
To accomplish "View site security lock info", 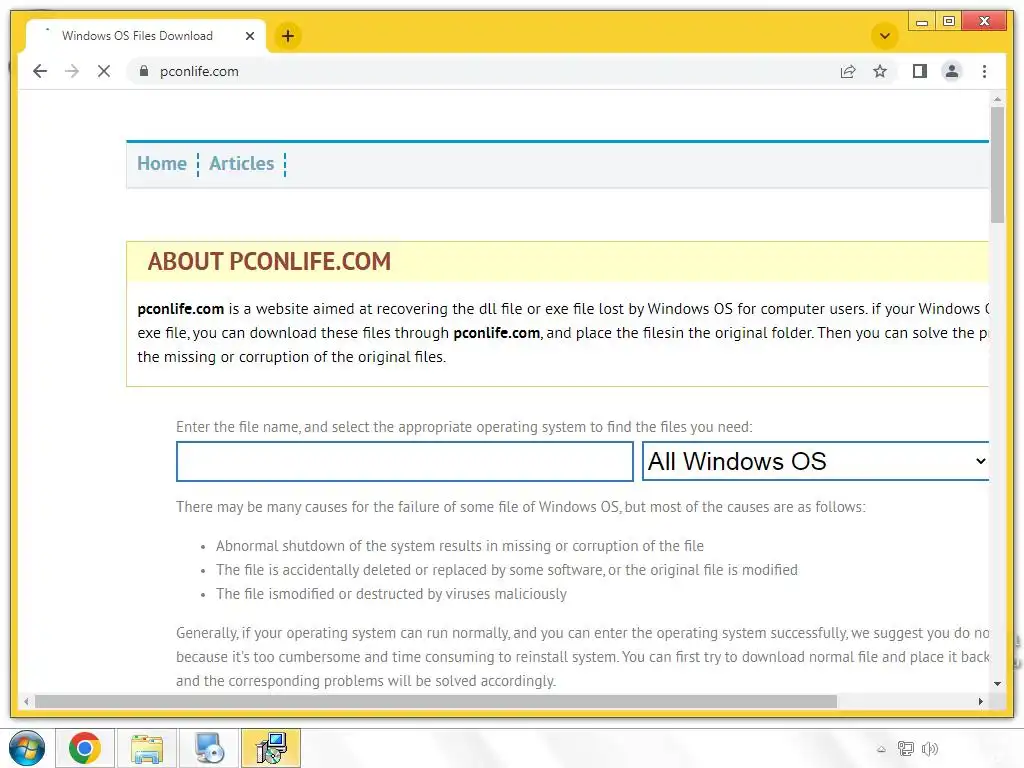I will click(x=144, y=71).
